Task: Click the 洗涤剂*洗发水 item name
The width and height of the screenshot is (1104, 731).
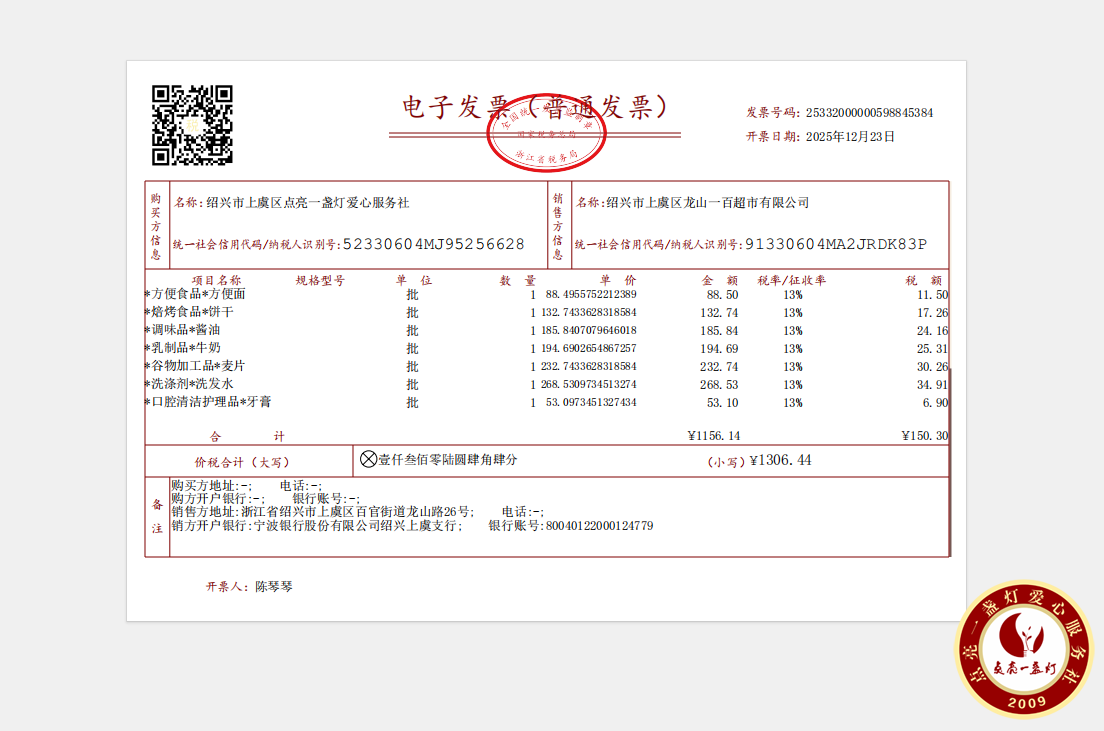Action: (192, 384)
